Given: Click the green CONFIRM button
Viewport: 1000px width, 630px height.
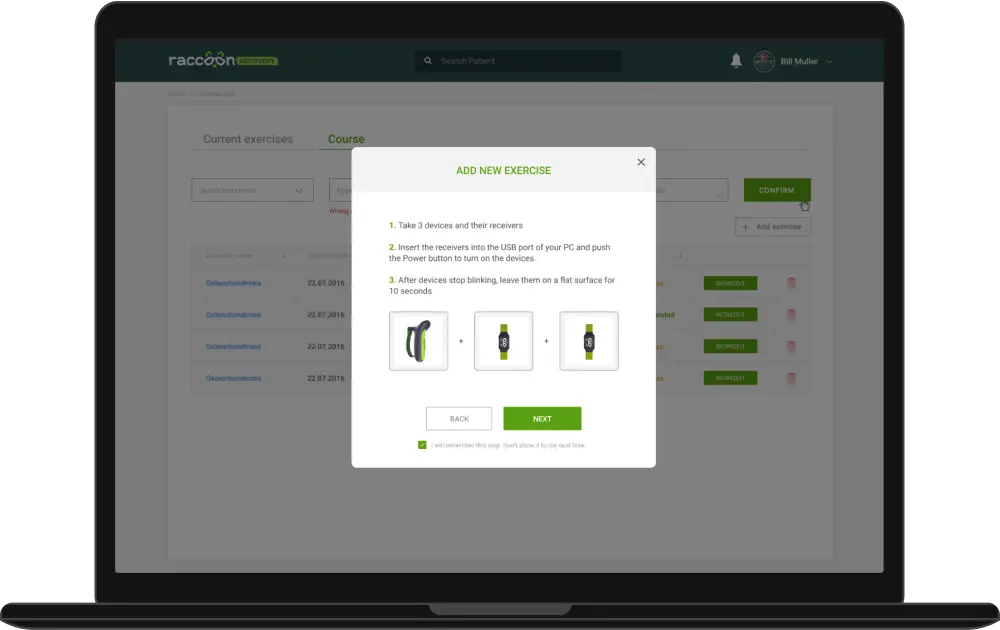Looking at the screenshot, I should click(x=776, y=190).
